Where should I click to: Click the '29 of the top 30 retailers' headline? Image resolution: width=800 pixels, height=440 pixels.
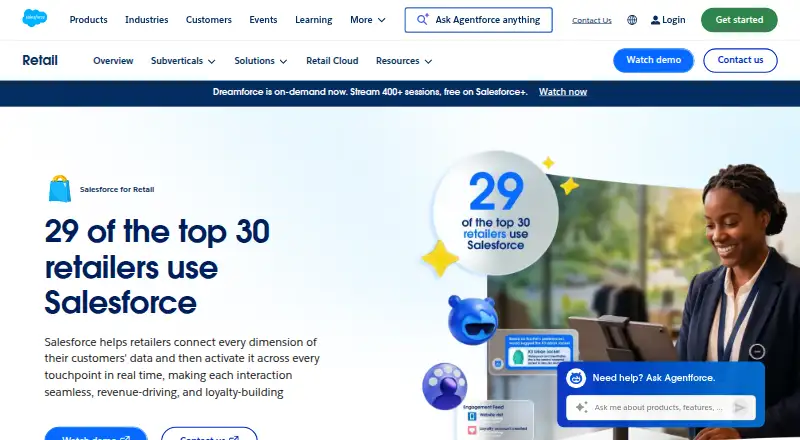(x=157, y=267)
